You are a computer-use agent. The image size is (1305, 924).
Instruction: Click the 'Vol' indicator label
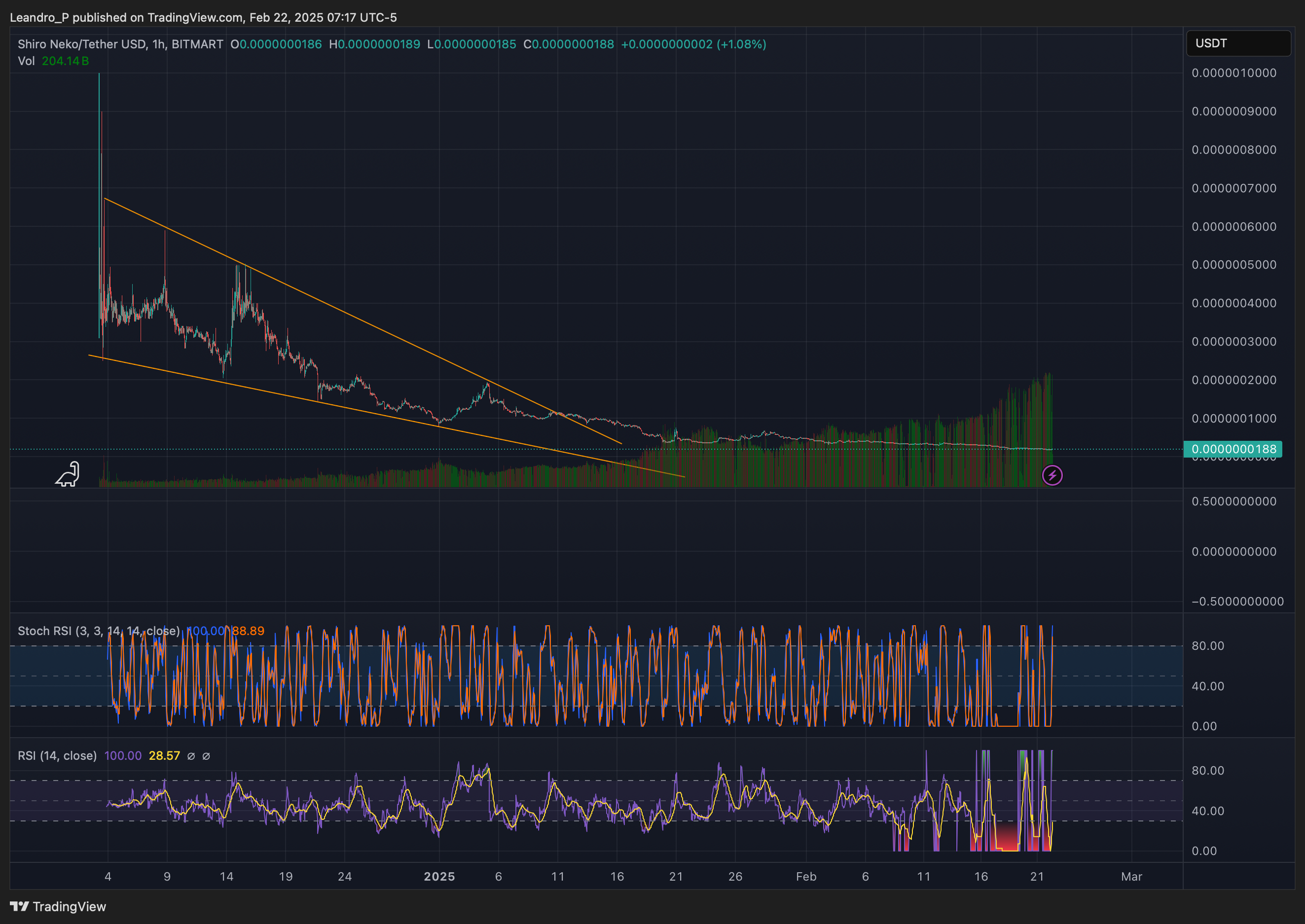click(26, 61)
